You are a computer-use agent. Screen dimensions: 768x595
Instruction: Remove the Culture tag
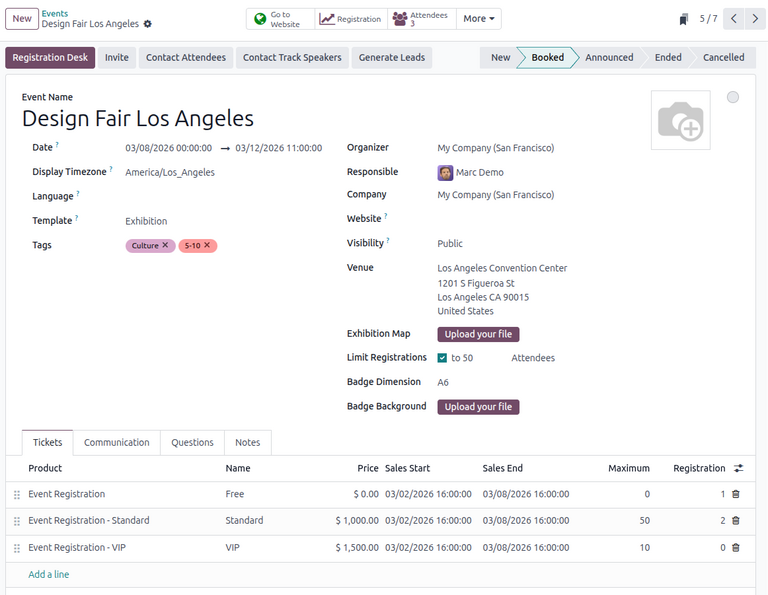[166, 245]
